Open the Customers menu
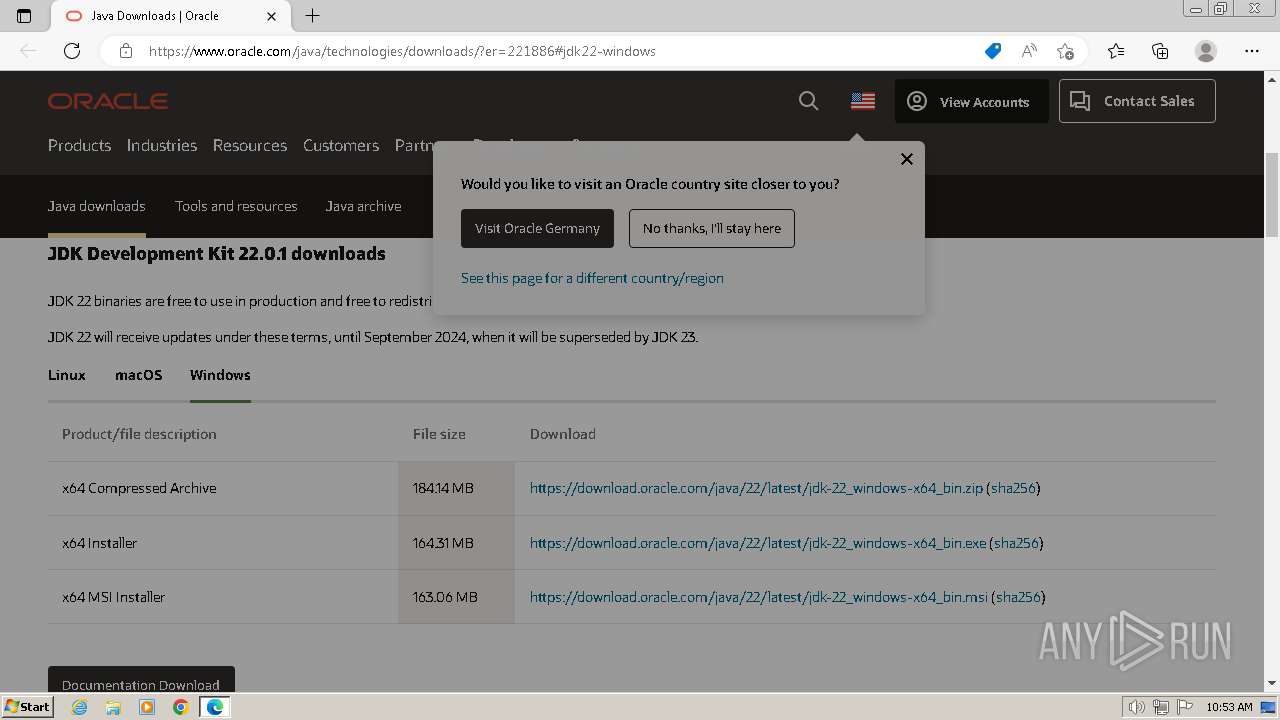The width and height of the screenshot is (1280, 720). tap(341, 145)
